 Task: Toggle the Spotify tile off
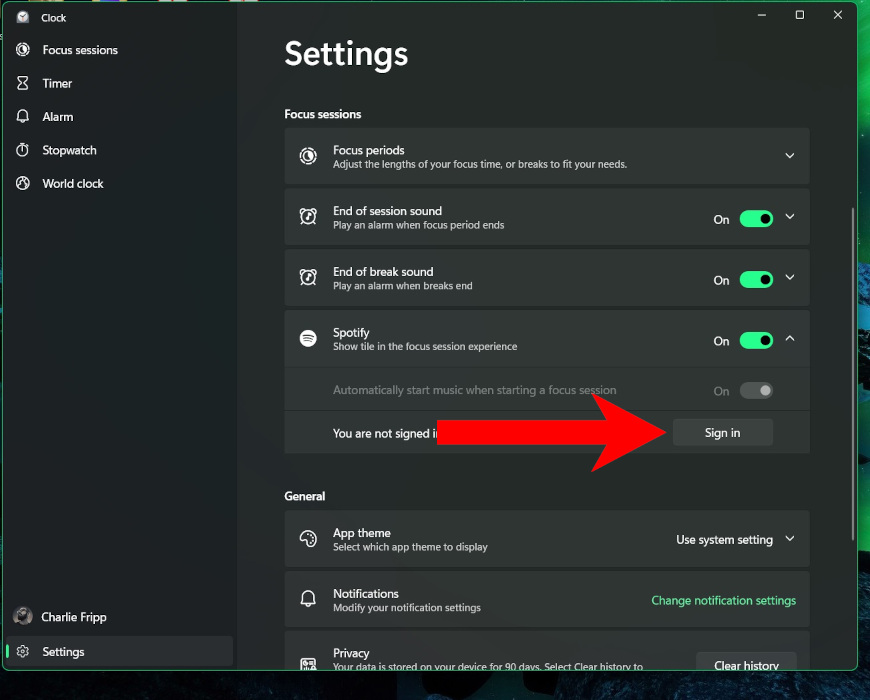point(757,340)
